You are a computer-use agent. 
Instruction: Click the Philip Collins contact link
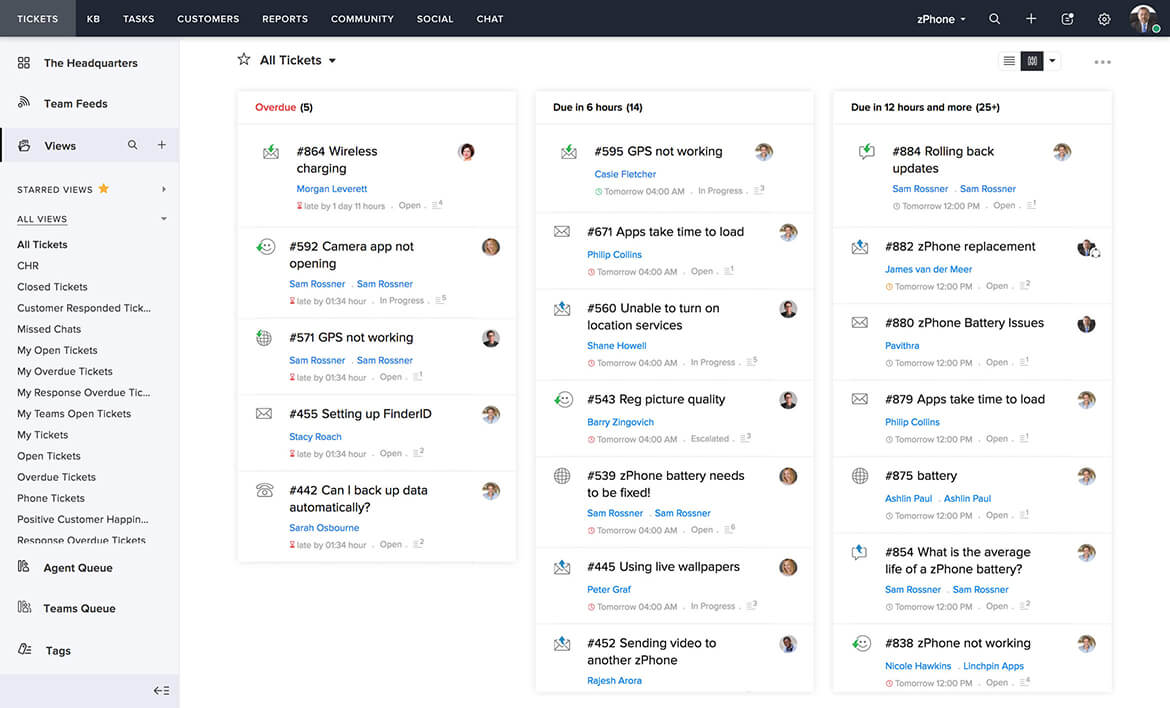click(x=613, y=254)
